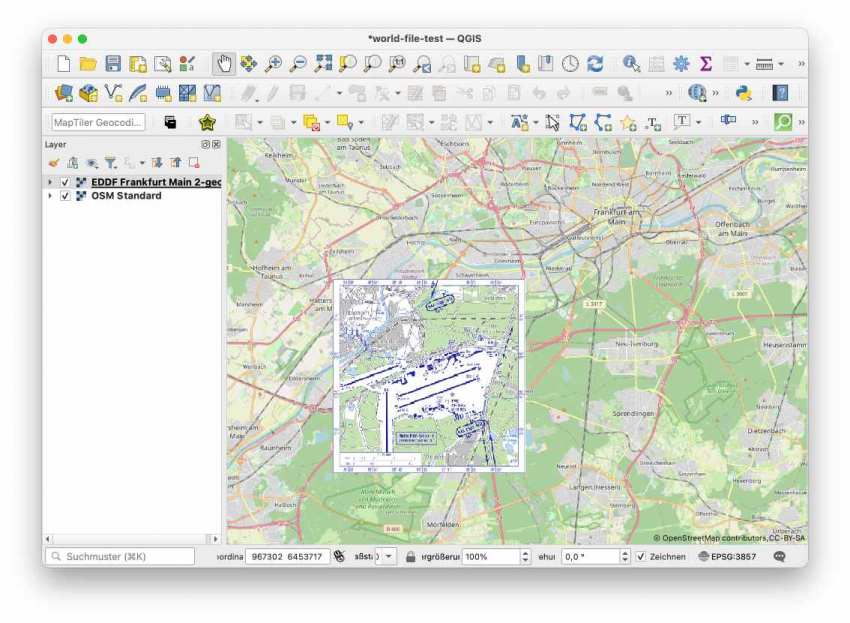Refresh the map canvas

tap(595, 64)
